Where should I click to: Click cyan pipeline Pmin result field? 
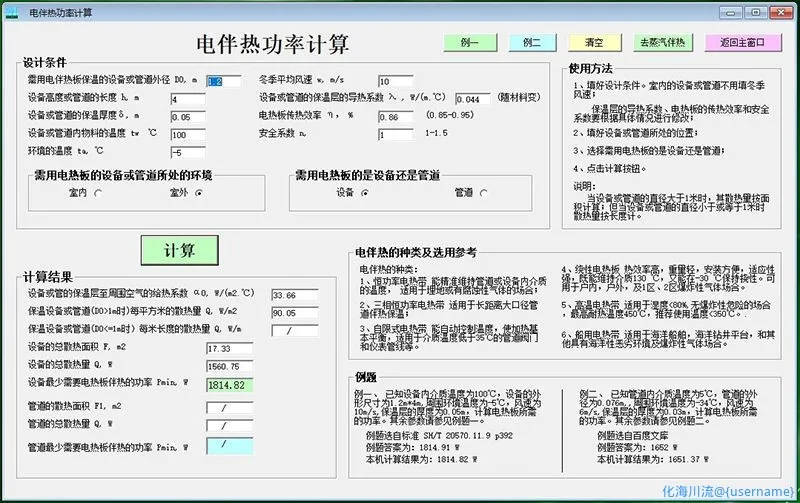point(230,445)
